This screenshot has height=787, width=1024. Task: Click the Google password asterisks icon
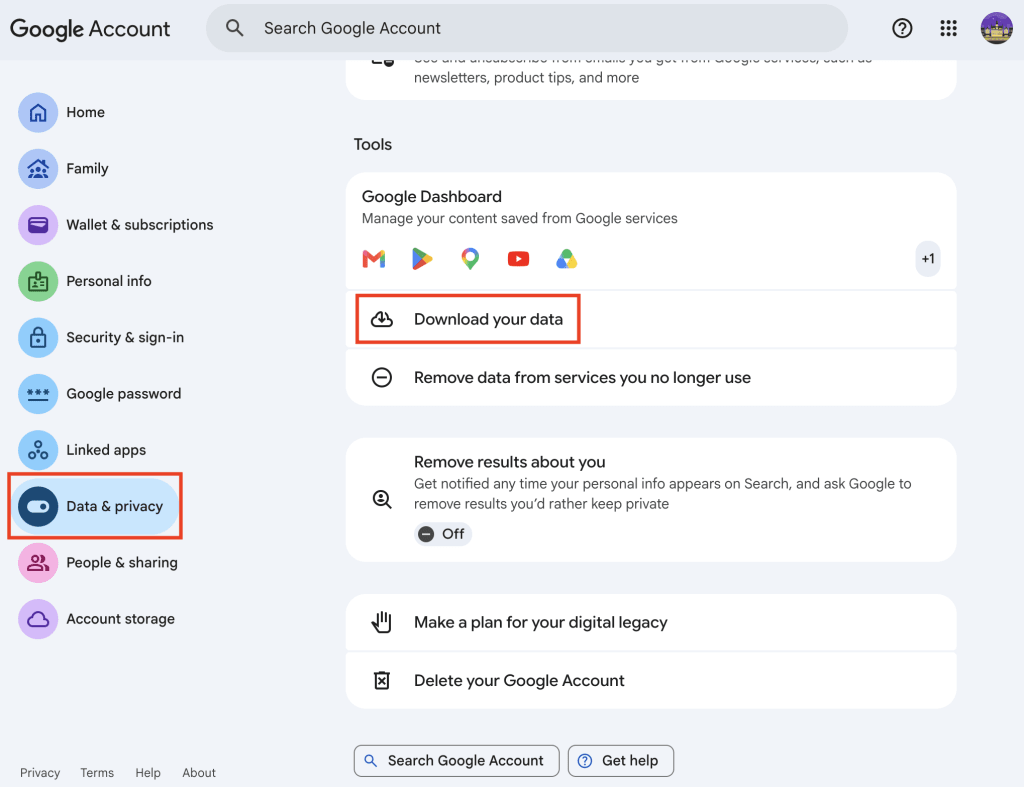coord(38,394)
